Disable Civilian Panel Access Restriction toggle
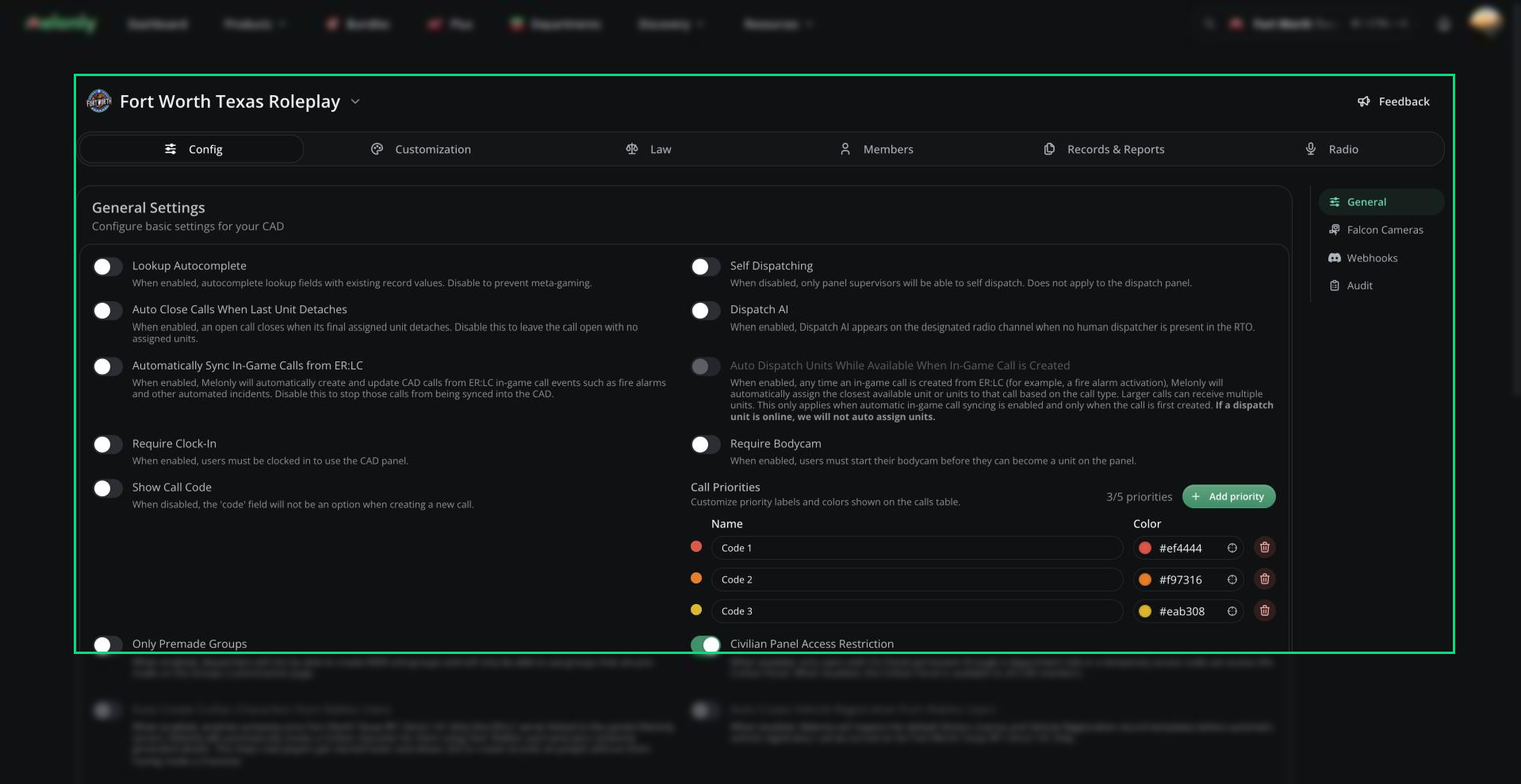Image resolution: width=1521 pixels, height=784 pixels. click(x=706, y=644)
